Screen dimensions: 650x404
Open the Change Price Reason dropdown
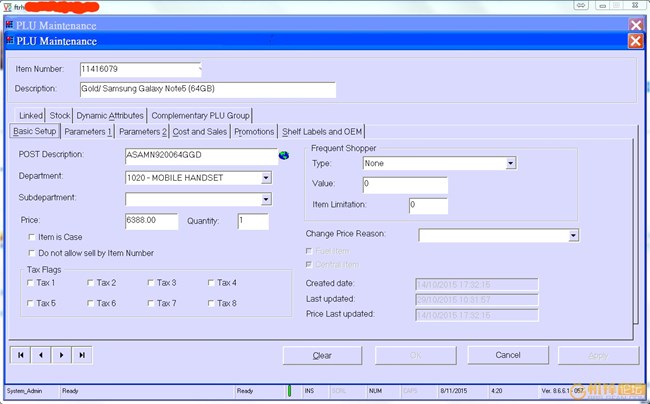tap(573, 235)
